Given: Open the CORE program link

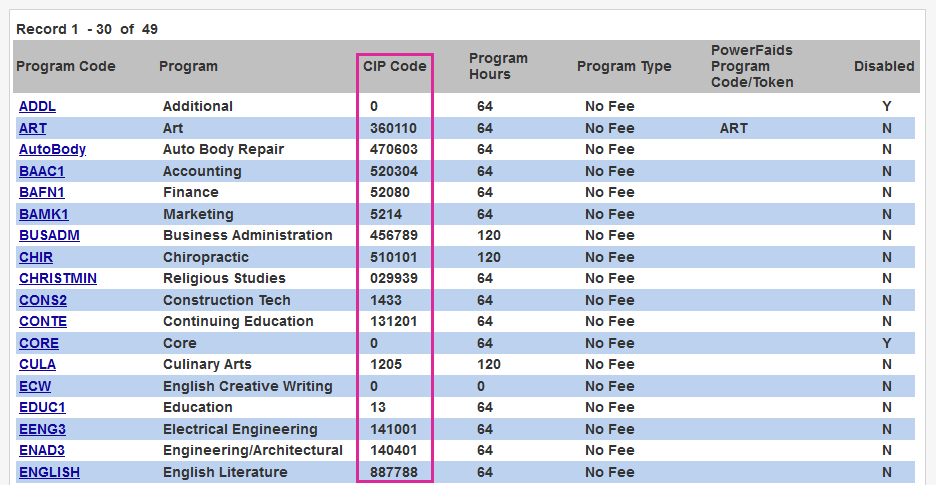Looking at the screenshot, I should tap(39, 343).
